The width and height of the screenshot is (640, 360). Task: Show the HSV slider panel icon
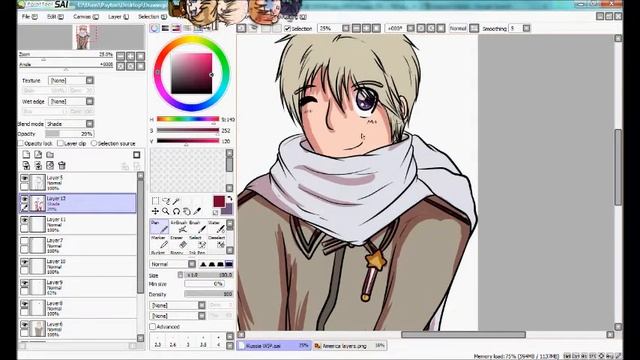(176, 28)
